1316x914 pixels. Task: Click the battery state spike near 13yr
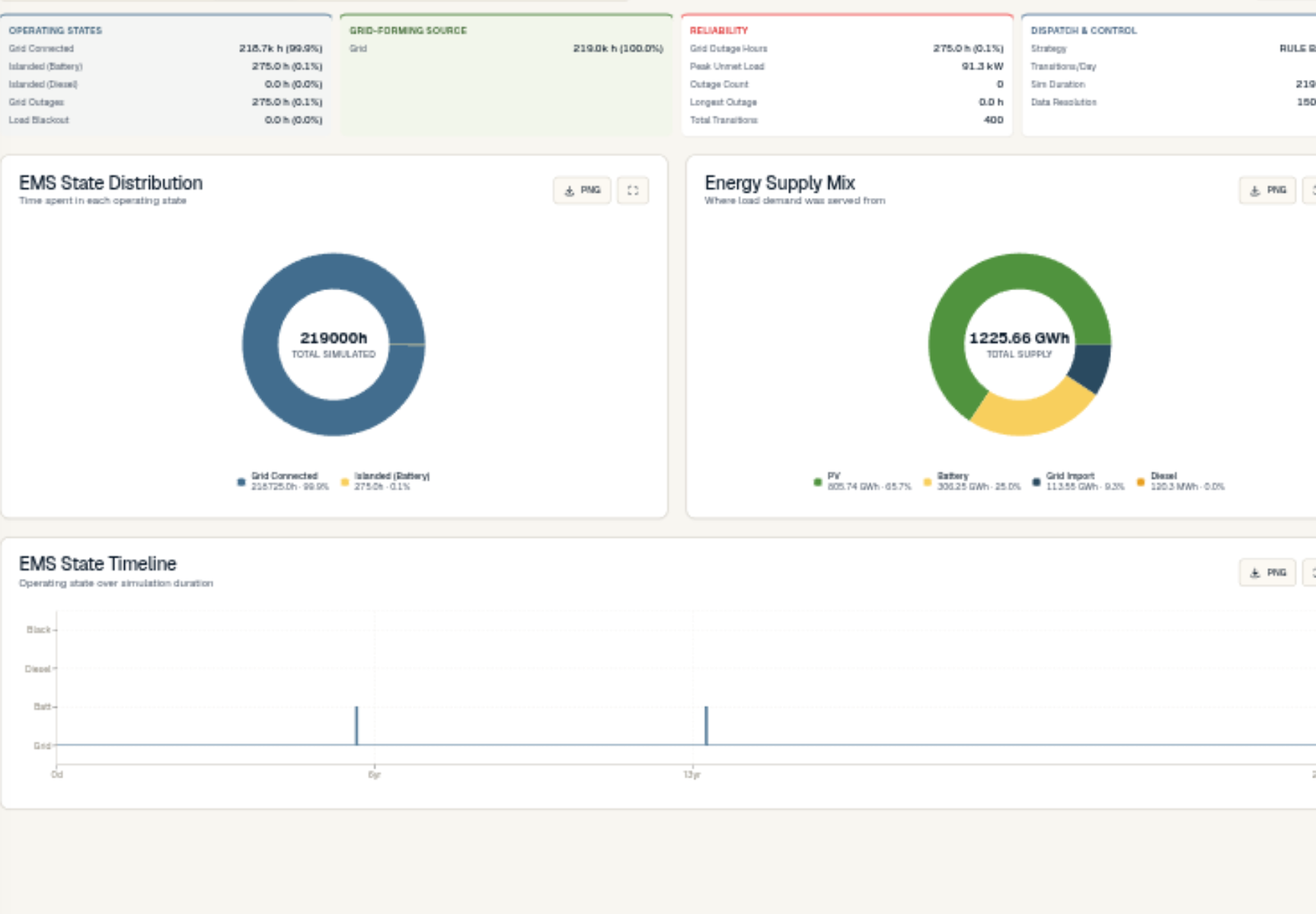[x=706, y=725]
